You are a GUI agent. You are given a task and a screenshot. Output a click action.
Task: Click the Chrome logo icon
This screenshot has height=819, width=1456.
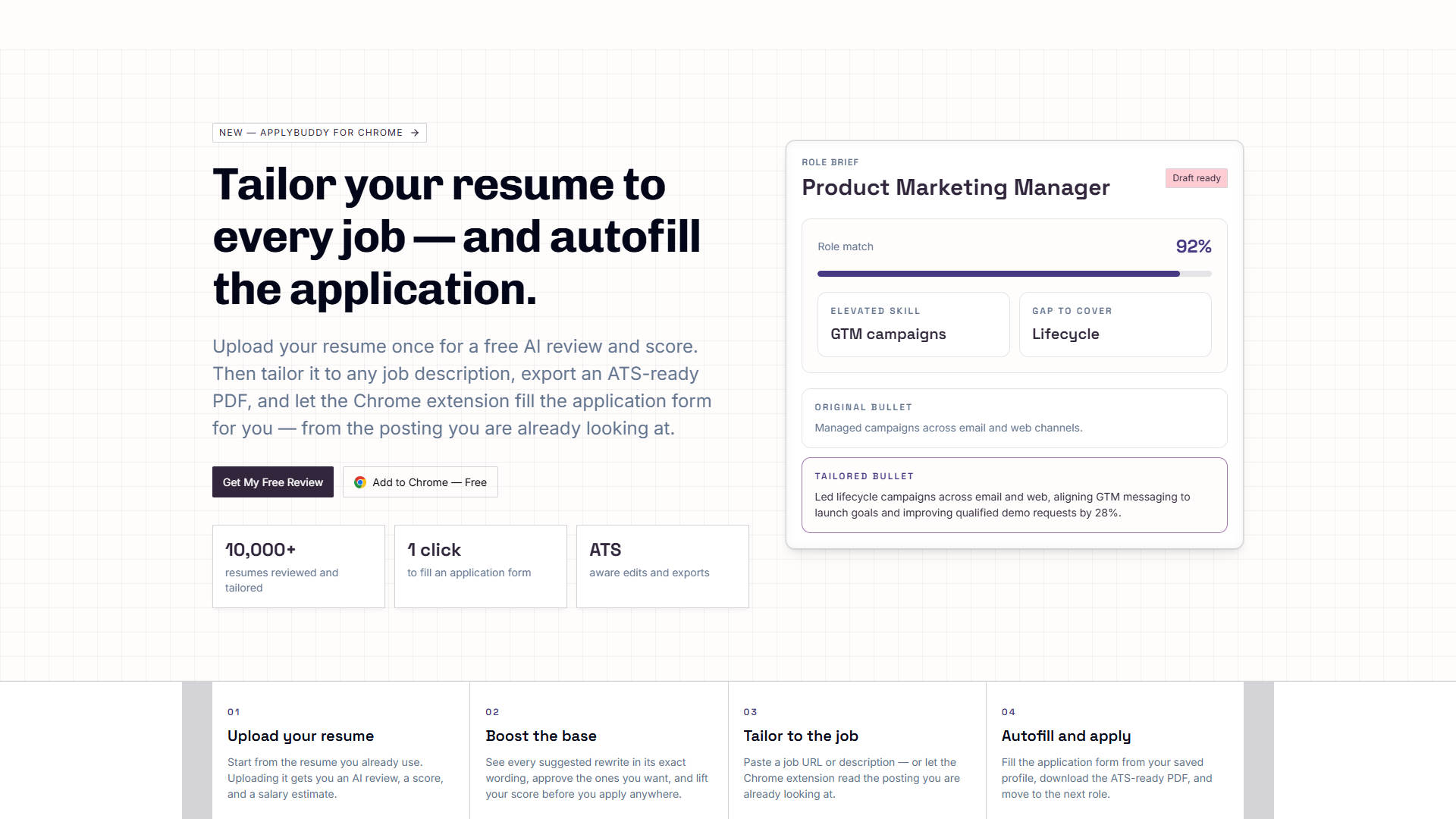coord(360,482)
